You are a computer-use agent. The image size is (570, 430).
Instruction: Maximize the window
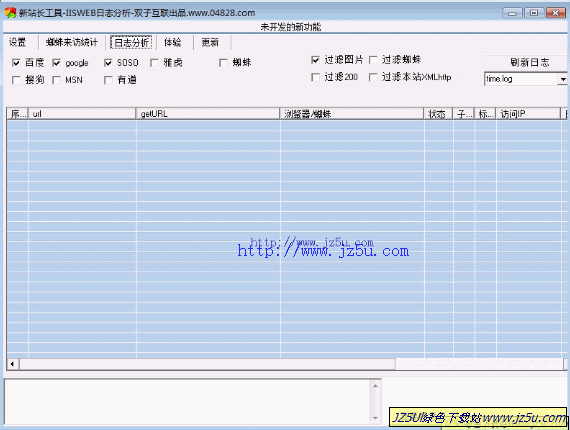tap(534, 13)
